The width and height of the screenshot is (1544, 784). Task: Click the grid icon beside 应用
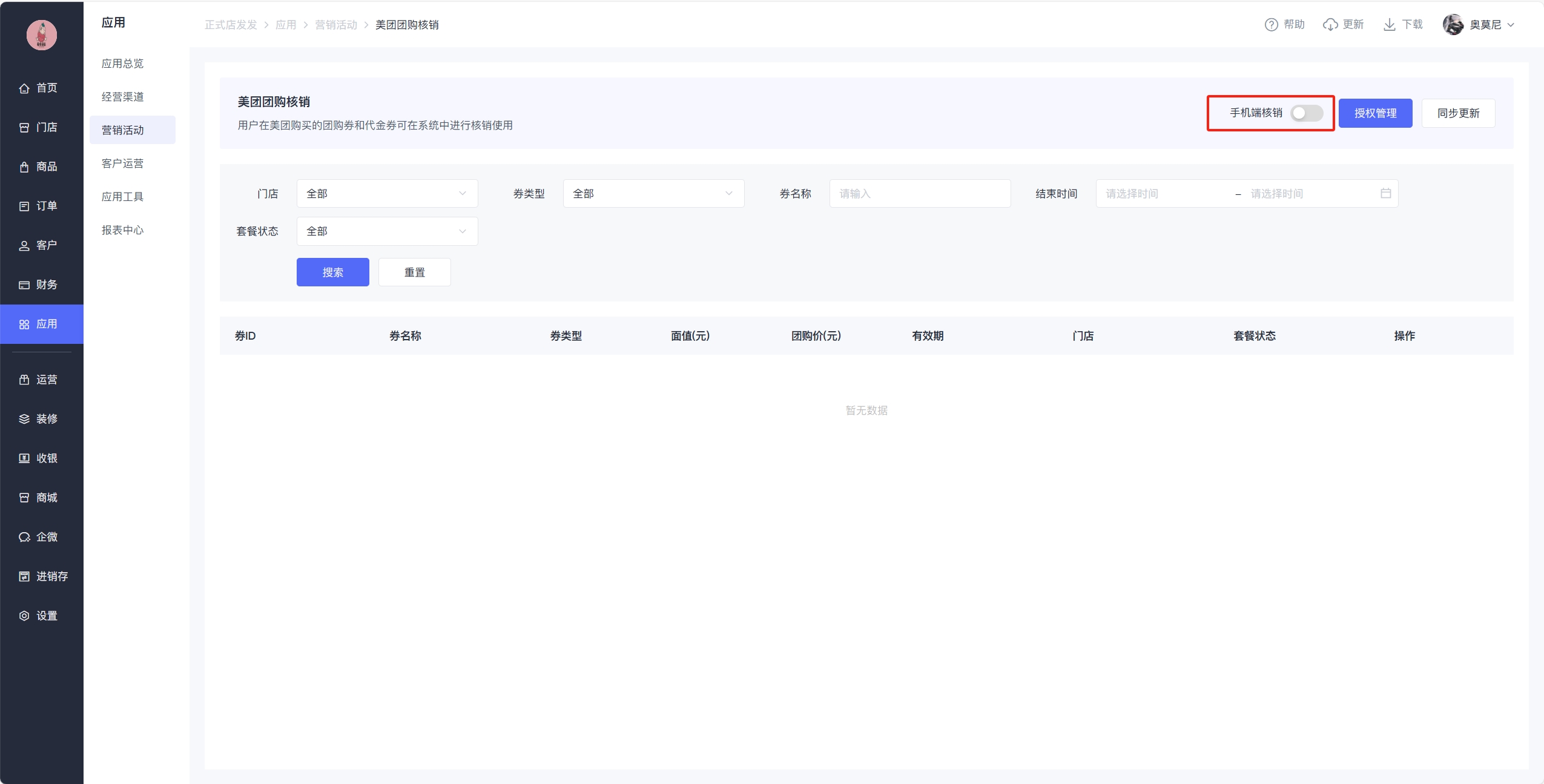(24, 324)
